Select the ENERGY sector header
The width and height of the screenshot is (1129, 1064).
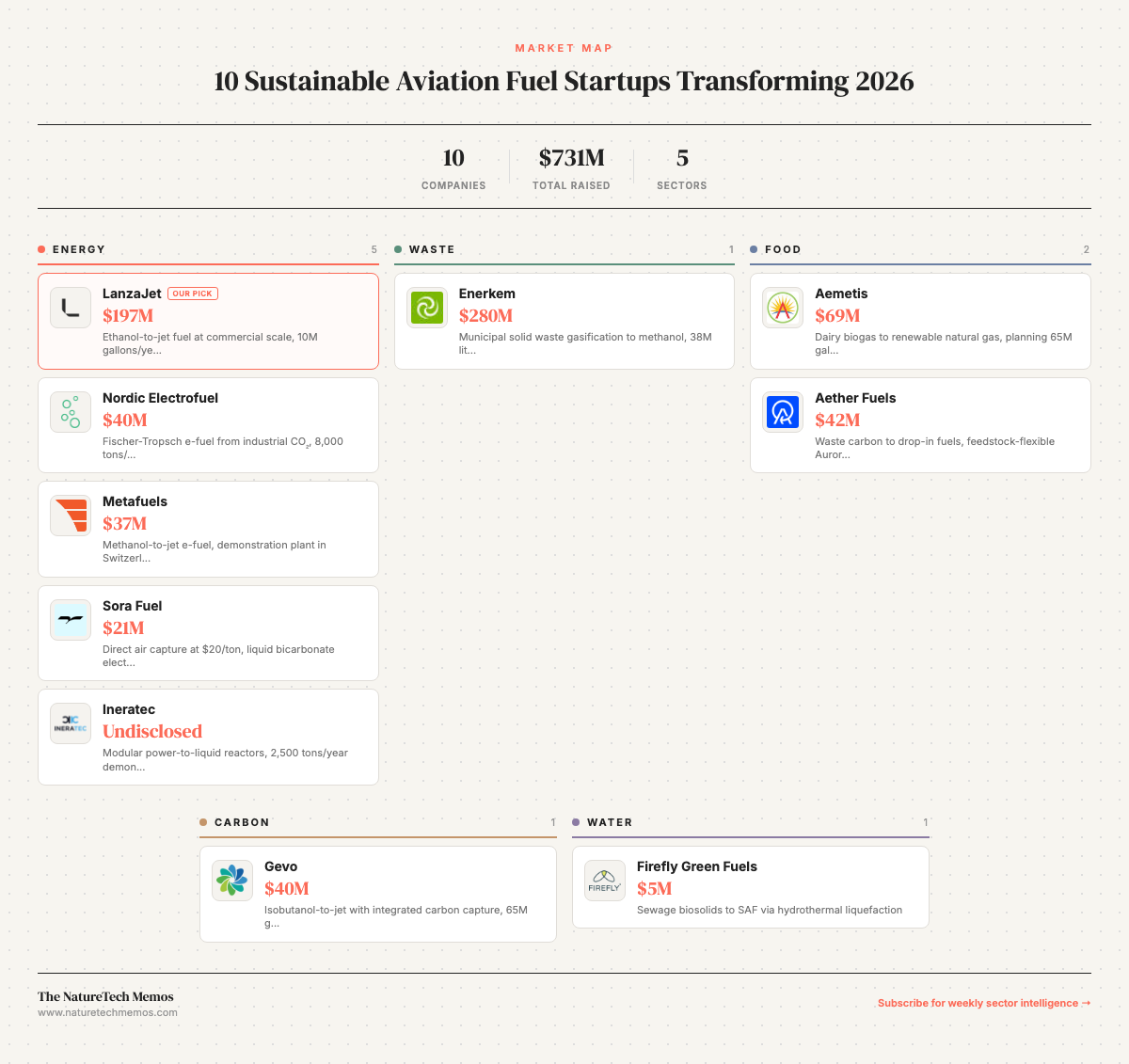208,249
